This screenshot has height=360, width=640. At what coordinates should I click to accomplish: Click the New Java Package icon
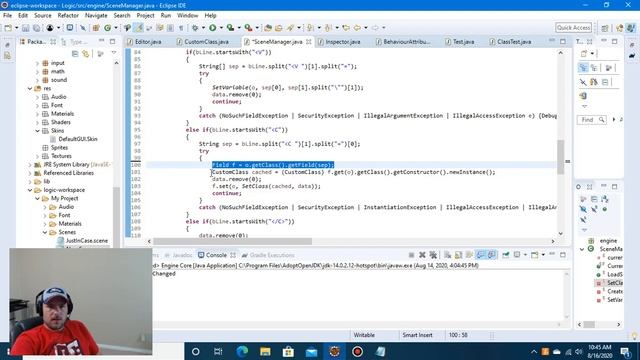pos(96,28)
